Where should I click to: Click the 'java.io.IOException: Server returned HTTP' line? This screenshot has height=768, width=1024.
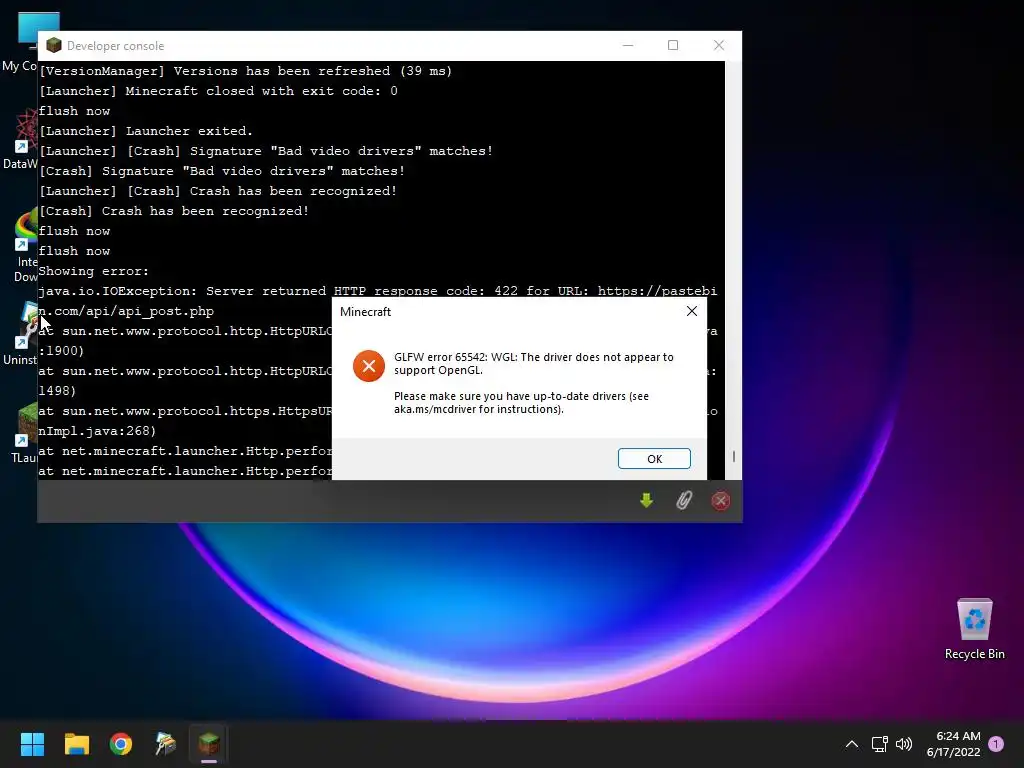(x=377, y=291)
